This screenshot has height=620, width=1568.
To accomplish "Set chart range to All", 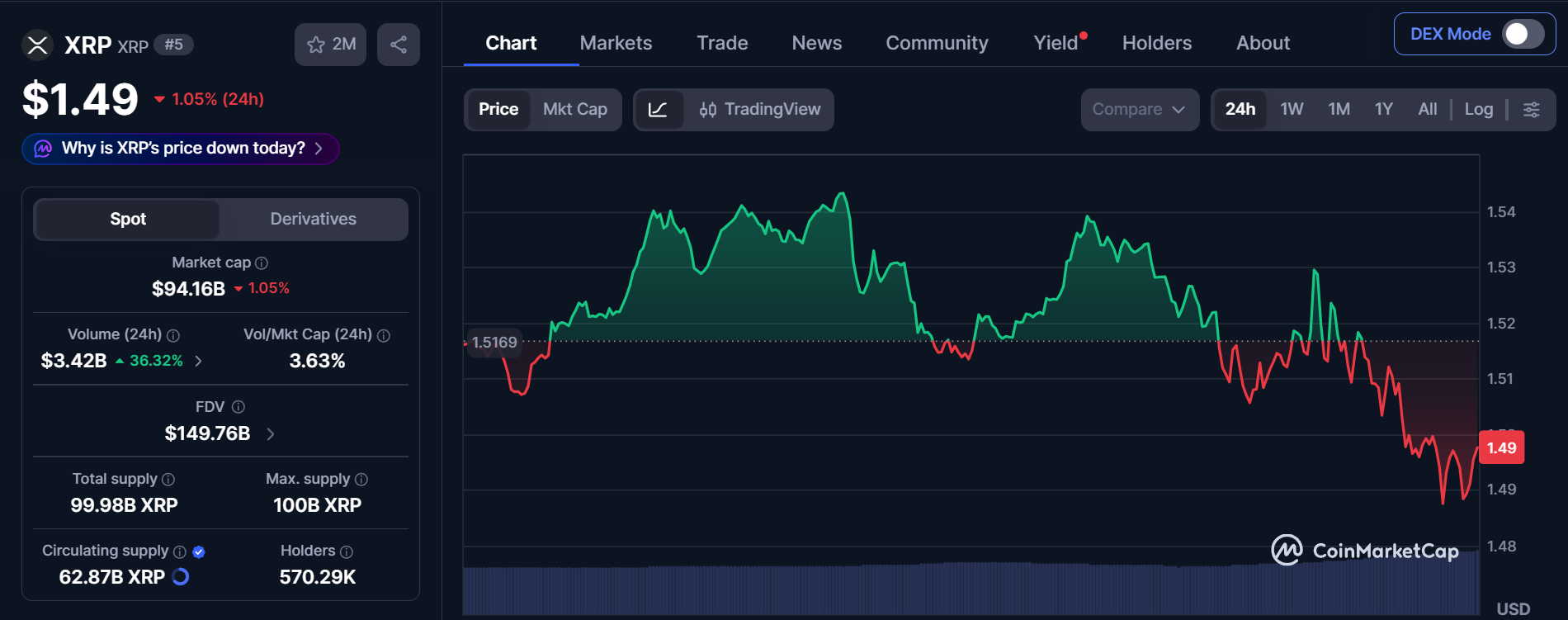I will tap(1428, 110).
